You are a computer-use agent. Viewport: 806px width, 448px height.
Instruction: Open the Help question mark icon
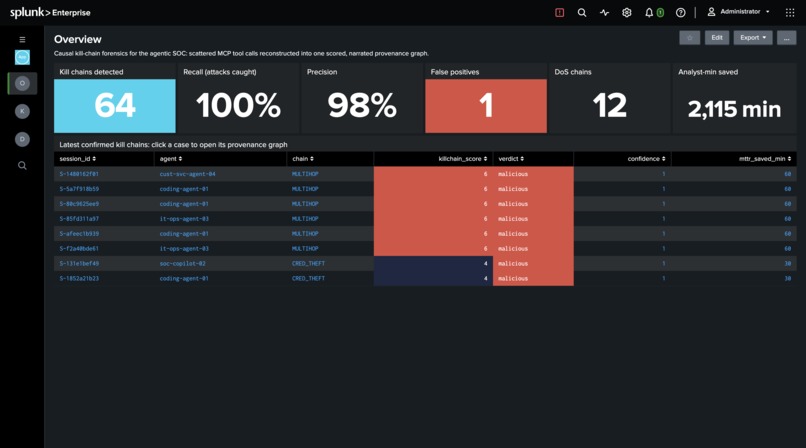(681, 12)
